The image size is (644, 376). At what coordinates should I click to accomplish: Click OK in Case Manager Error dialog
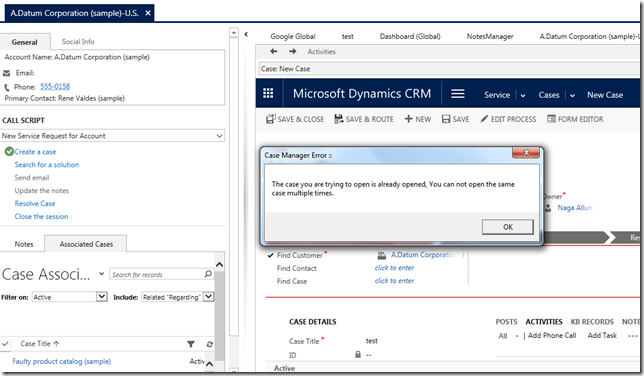[508, 227]
